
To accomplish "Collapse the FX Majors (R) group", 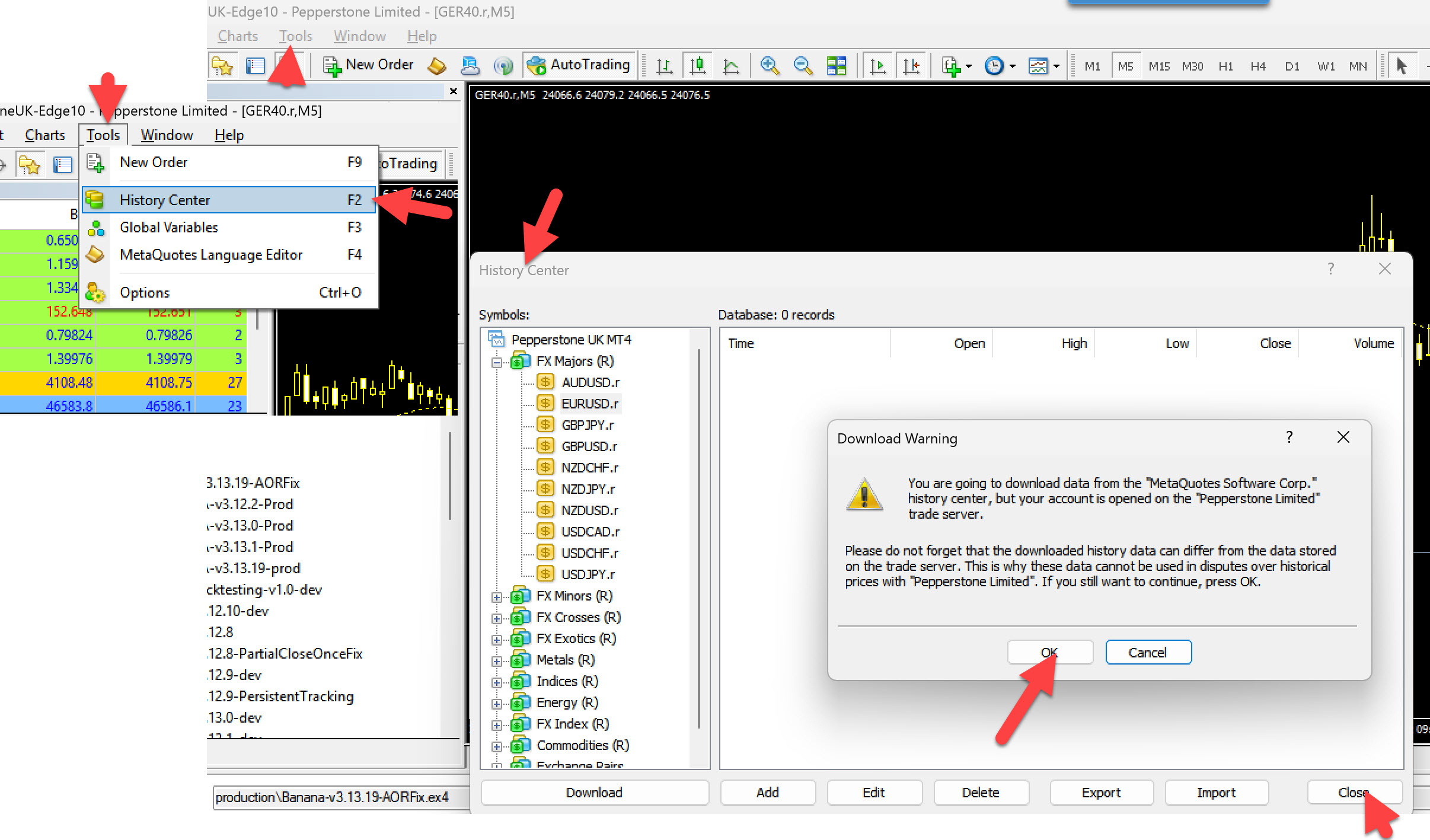I will coord(497,362).
